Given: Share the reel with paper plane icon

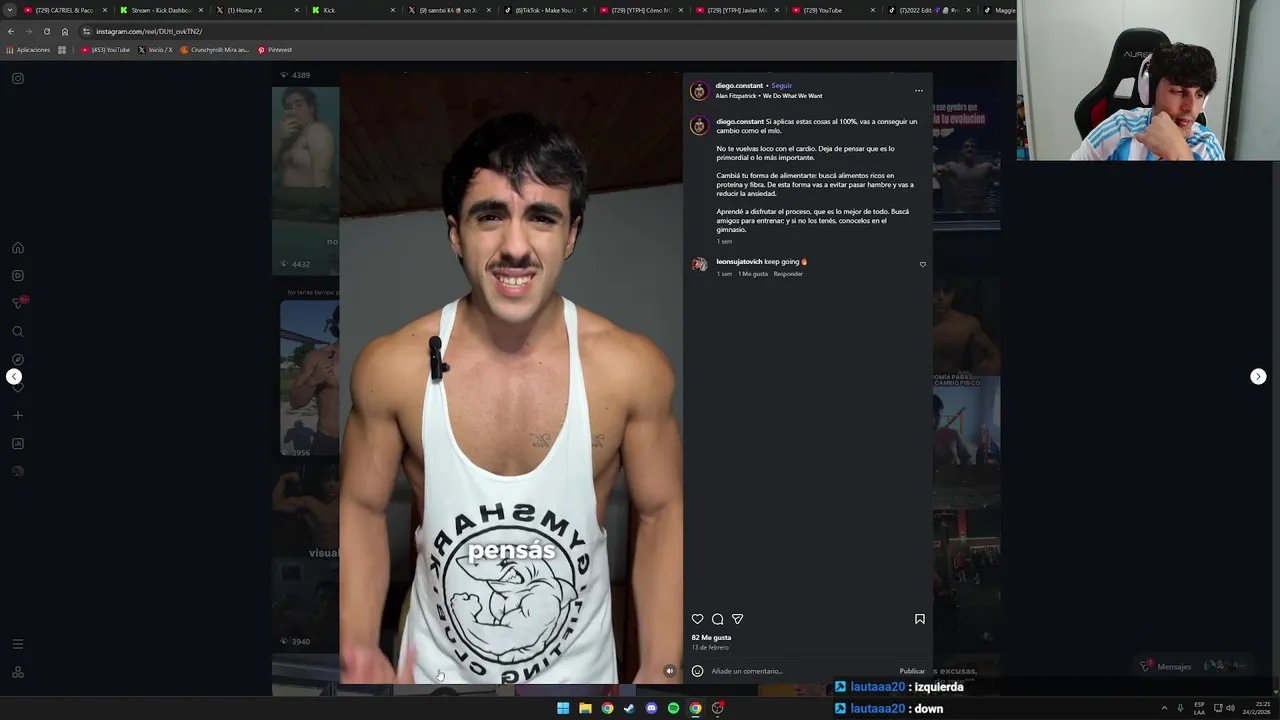Looking at the screenshot, I should [738, 619].
